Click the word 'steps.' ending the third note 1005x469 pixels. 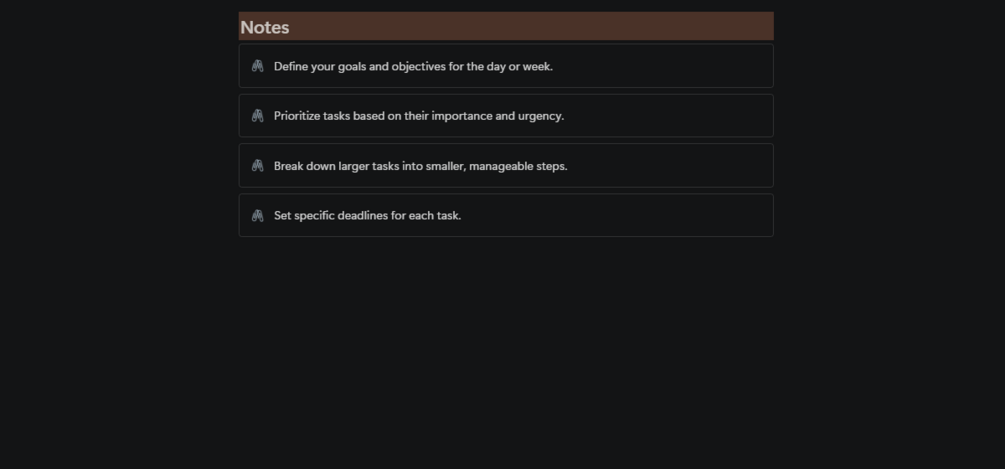coord(554,167)
